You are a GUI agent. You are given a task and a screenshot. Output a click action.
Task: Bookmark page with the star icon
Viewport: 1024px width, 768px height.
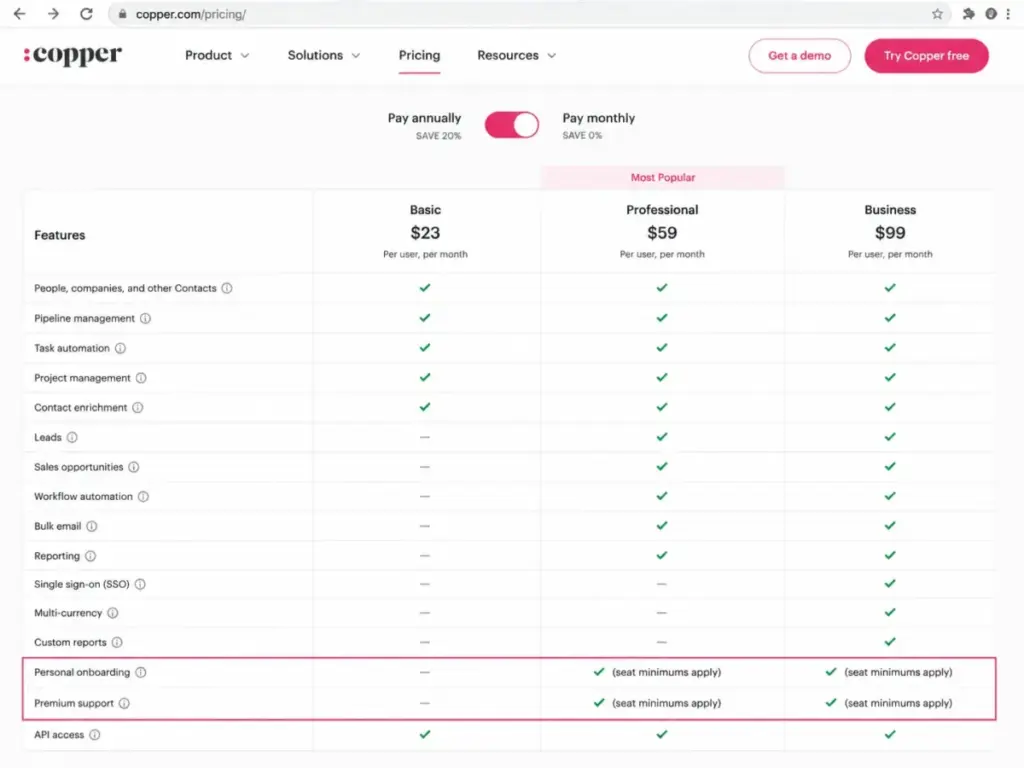pos(937,14)
